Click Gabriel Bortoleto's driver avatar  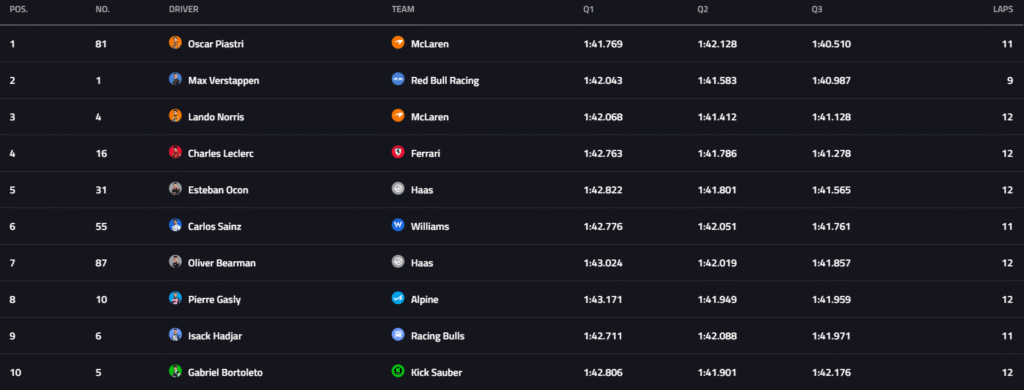[x=175, y=372]
